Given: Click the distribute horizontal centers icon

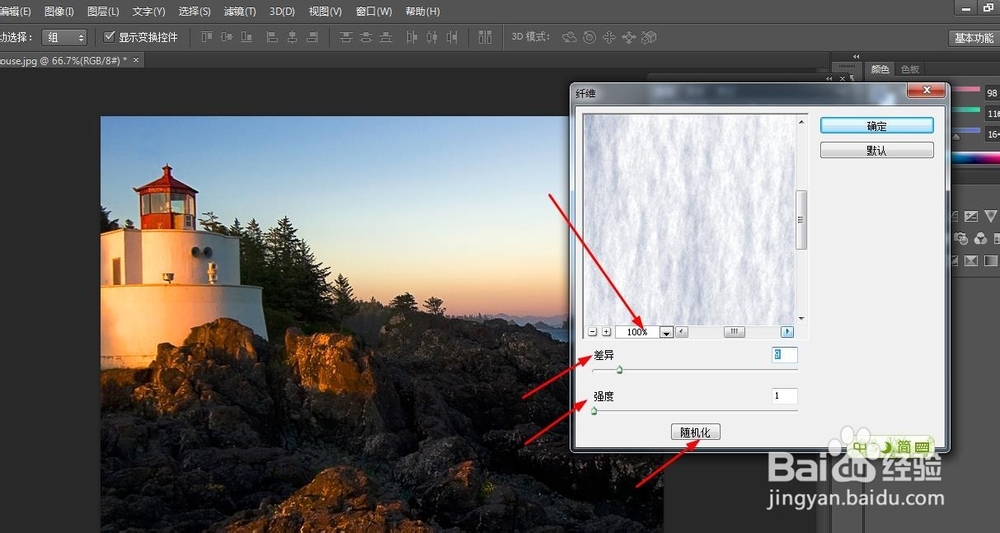Looking at the screenshot, I should [432, 37].
